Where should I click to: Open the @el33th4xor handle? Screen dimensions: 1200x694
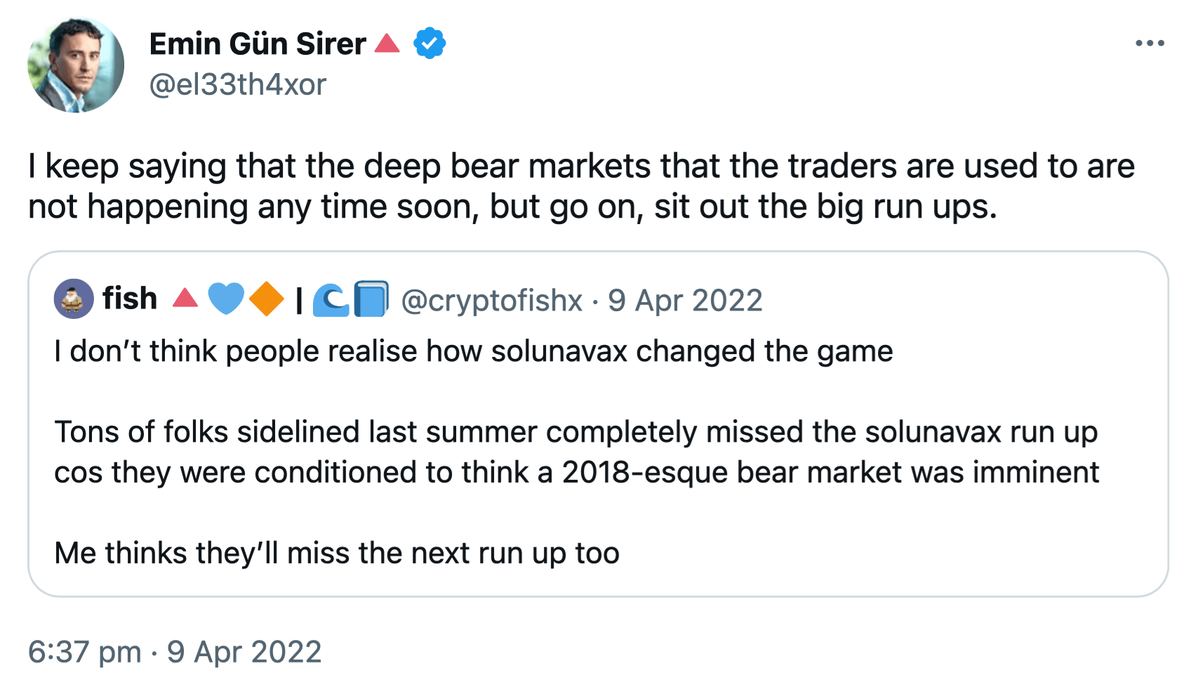[x=237, y=84]
